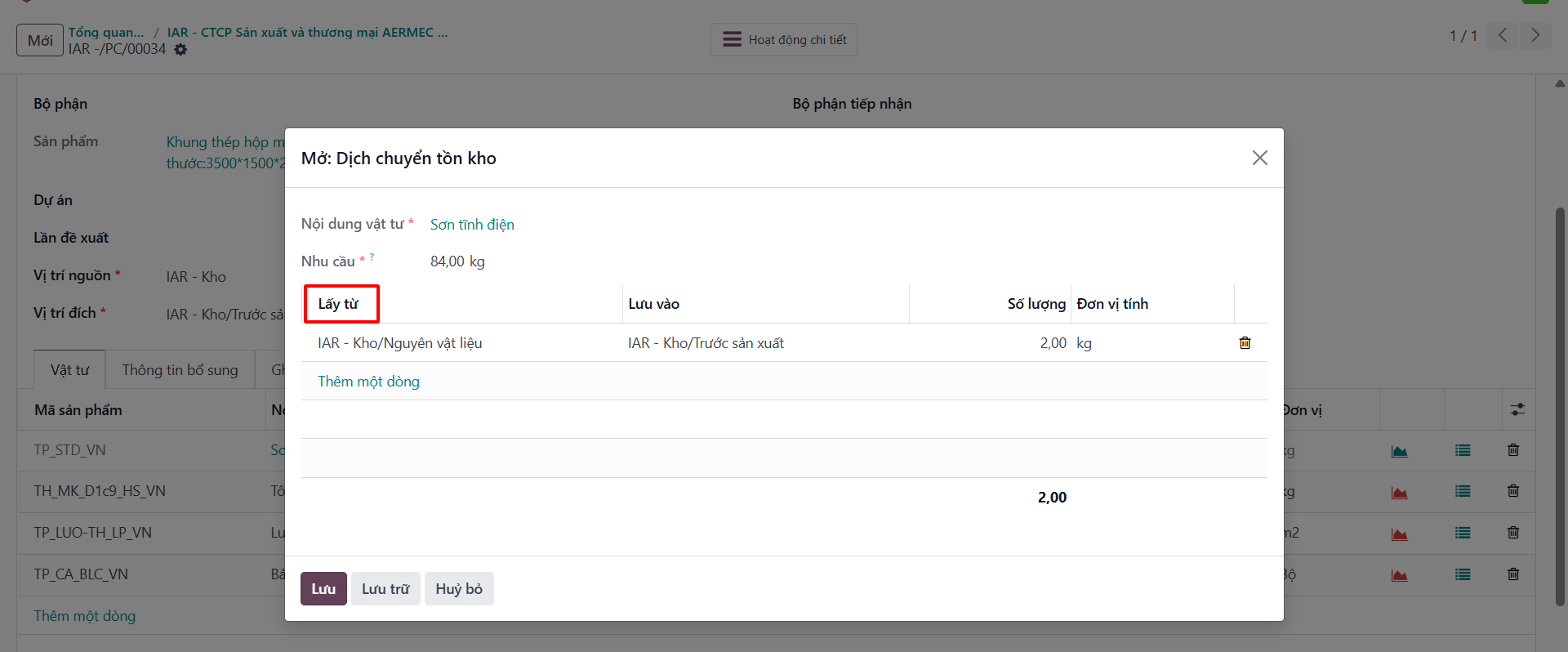Screen dimensions: 1568x652
Task: Click the Lưu button
Action: [323, 589]
